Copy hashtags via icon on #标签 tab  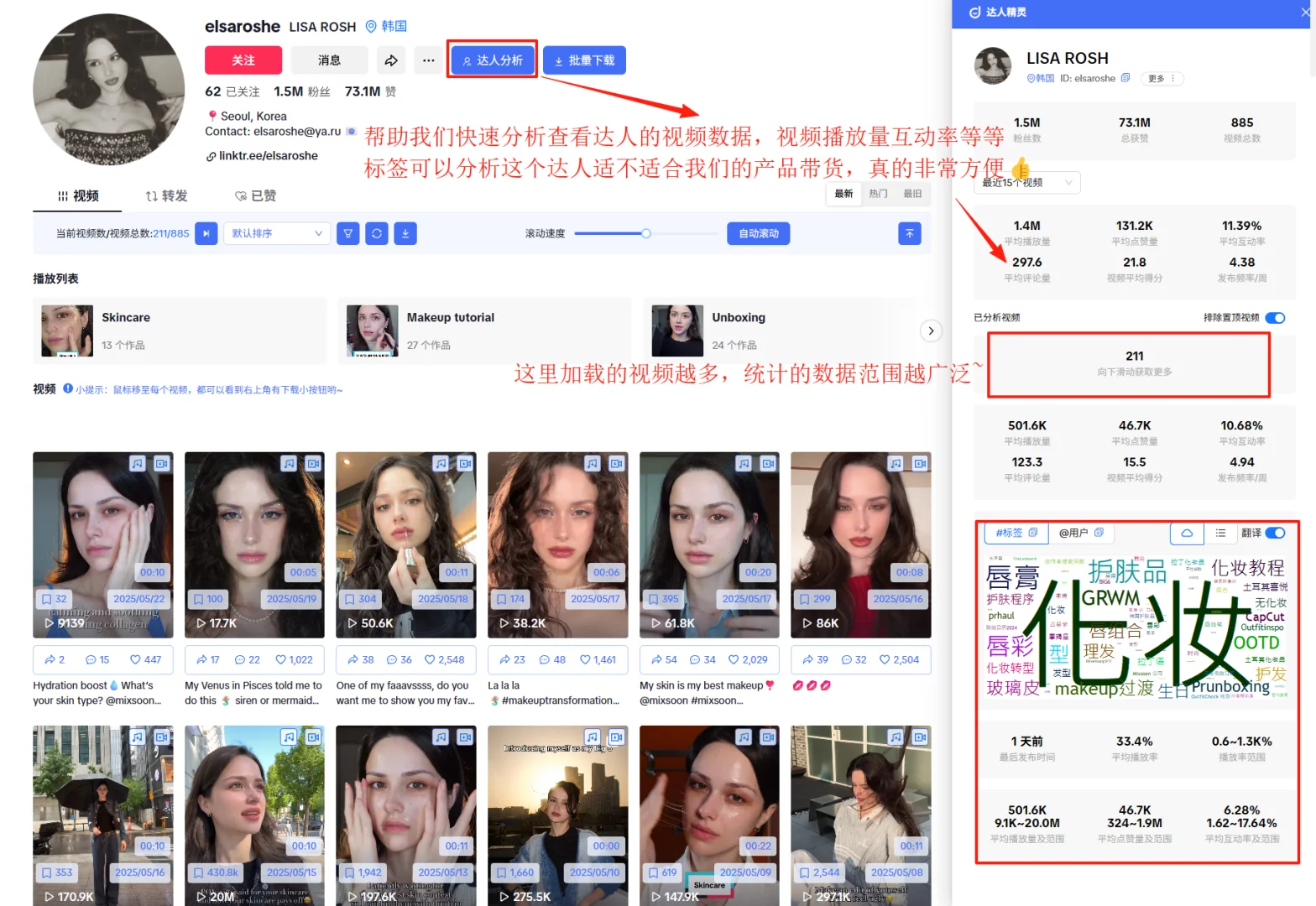tap(1033, 533)
